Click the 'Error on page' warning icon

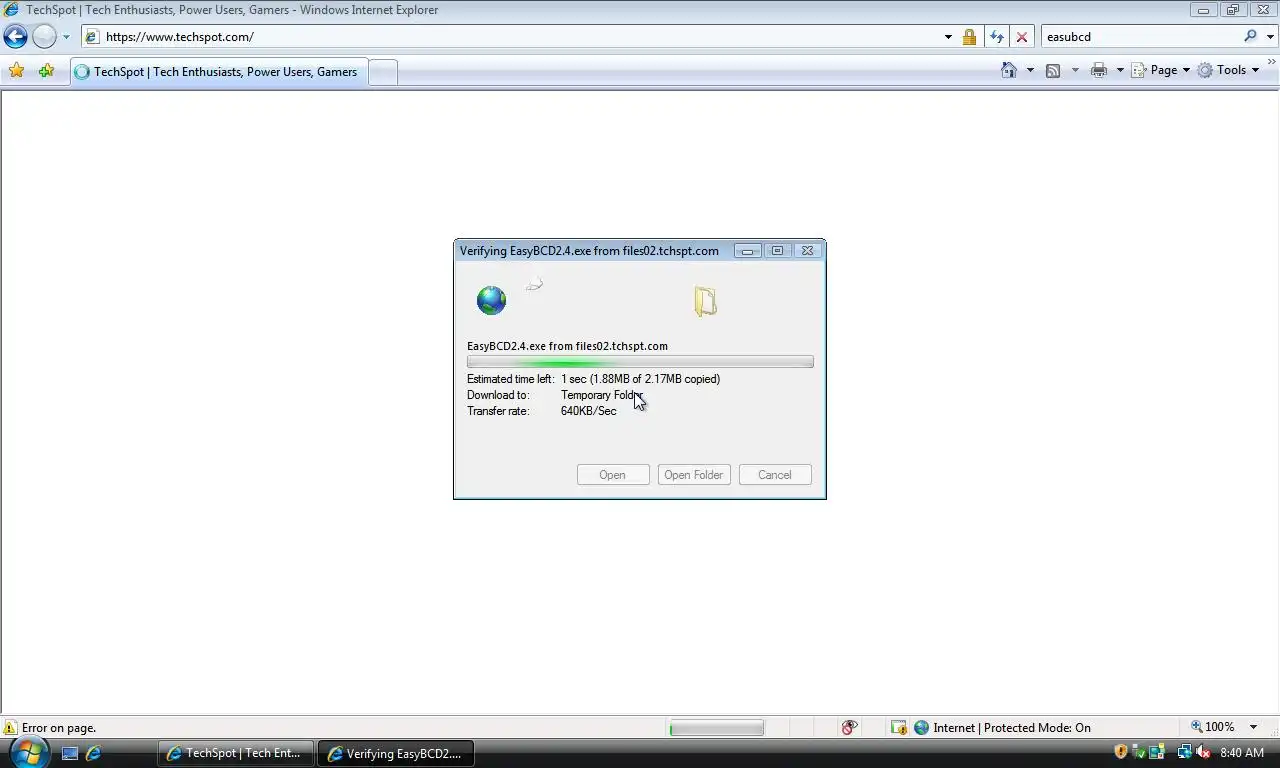[10, 728]
